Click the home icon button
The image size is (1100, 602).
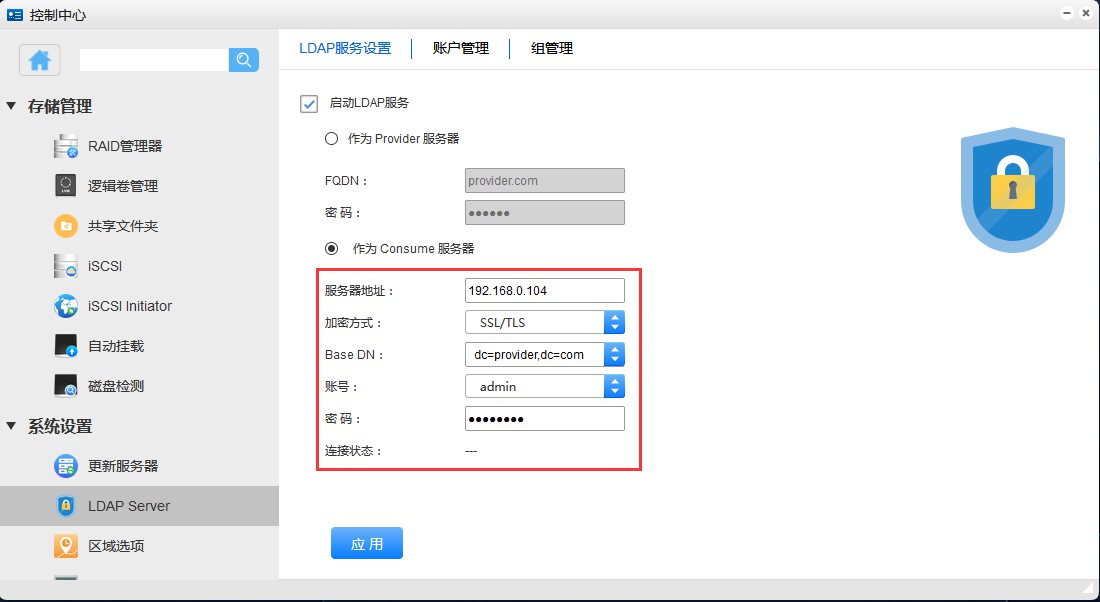[x=40, y=60]
